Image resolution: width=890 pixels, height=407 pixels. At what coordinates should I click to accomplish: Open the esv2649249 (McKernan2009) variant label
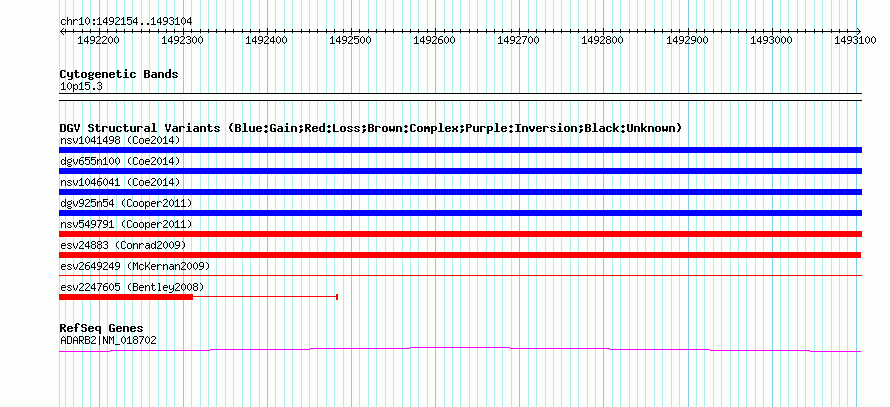(135, 266)
